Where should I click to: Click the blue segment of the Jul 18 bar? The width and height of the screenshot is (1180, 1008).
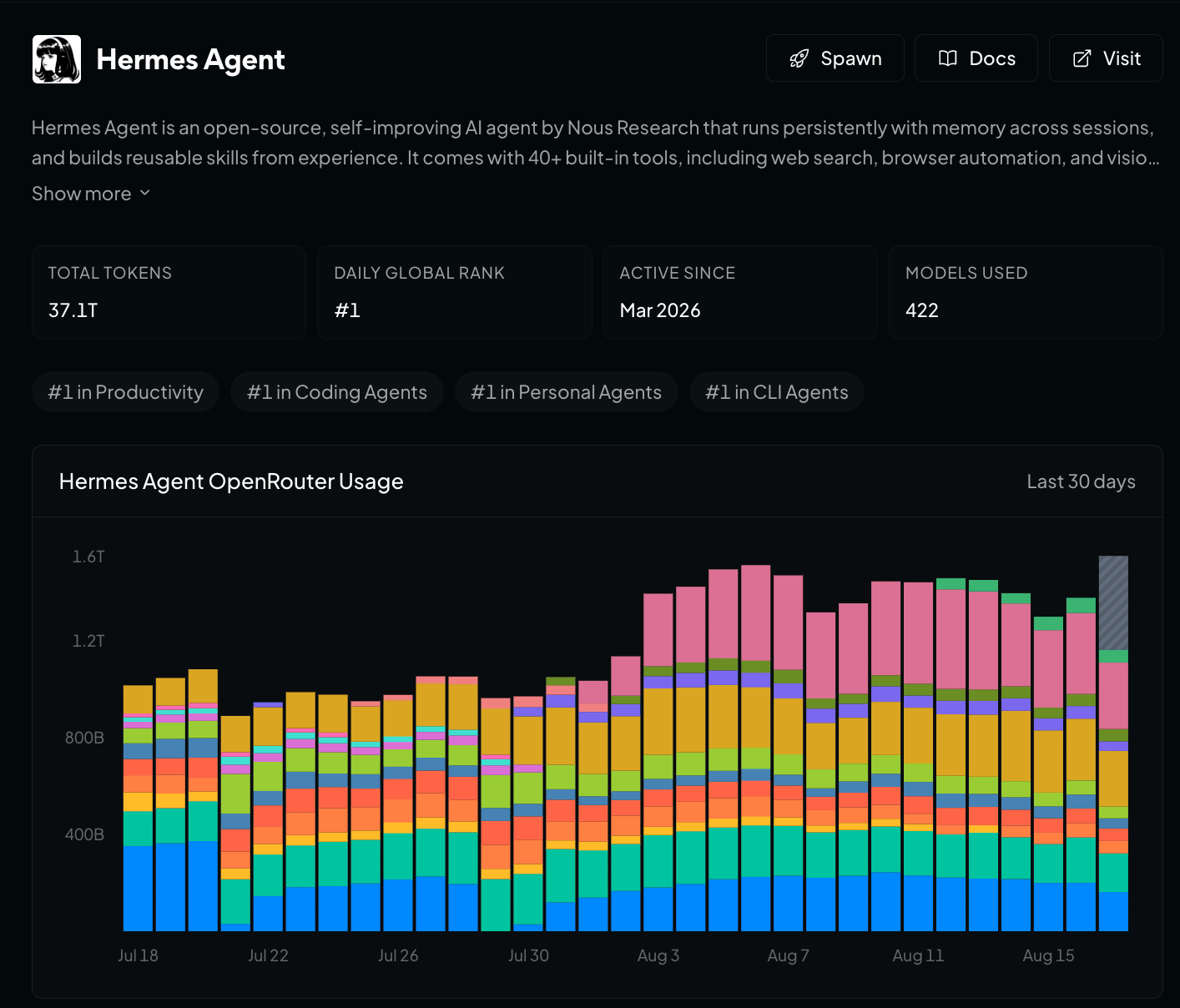(x=138, y=888)
